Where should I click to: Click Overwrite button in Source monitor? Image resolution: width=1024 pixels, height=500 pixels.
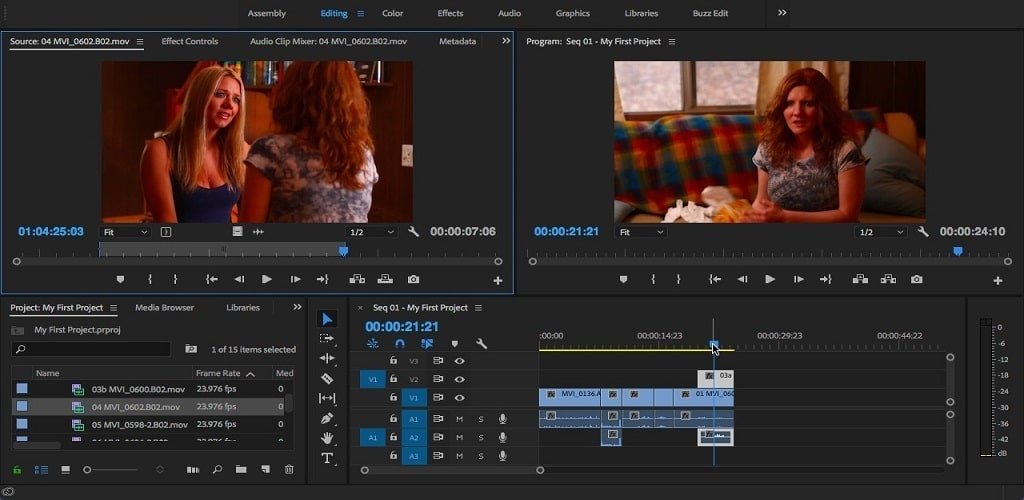385,279
